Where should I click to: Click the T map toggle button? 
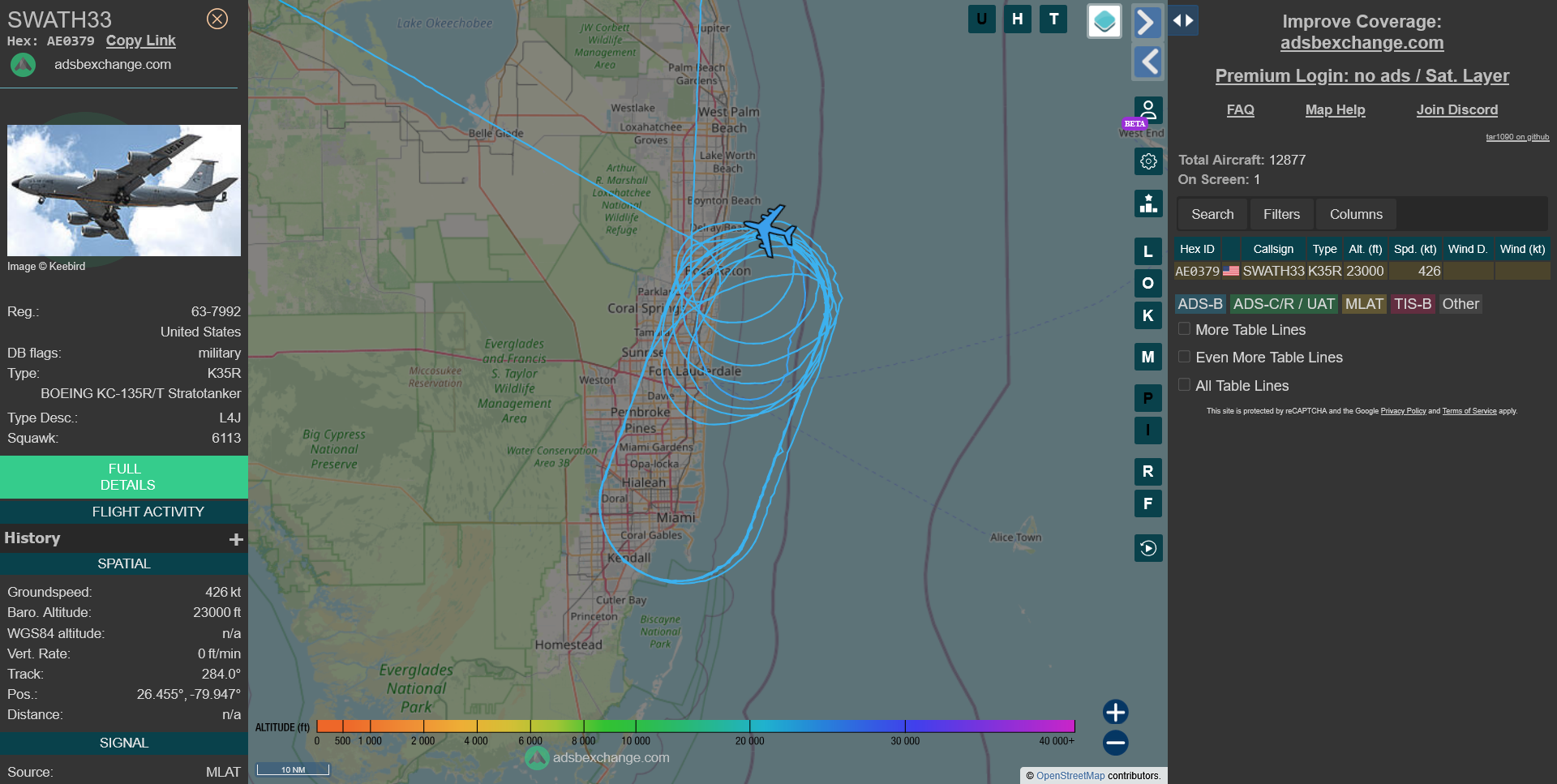[x=1053, y=19]
